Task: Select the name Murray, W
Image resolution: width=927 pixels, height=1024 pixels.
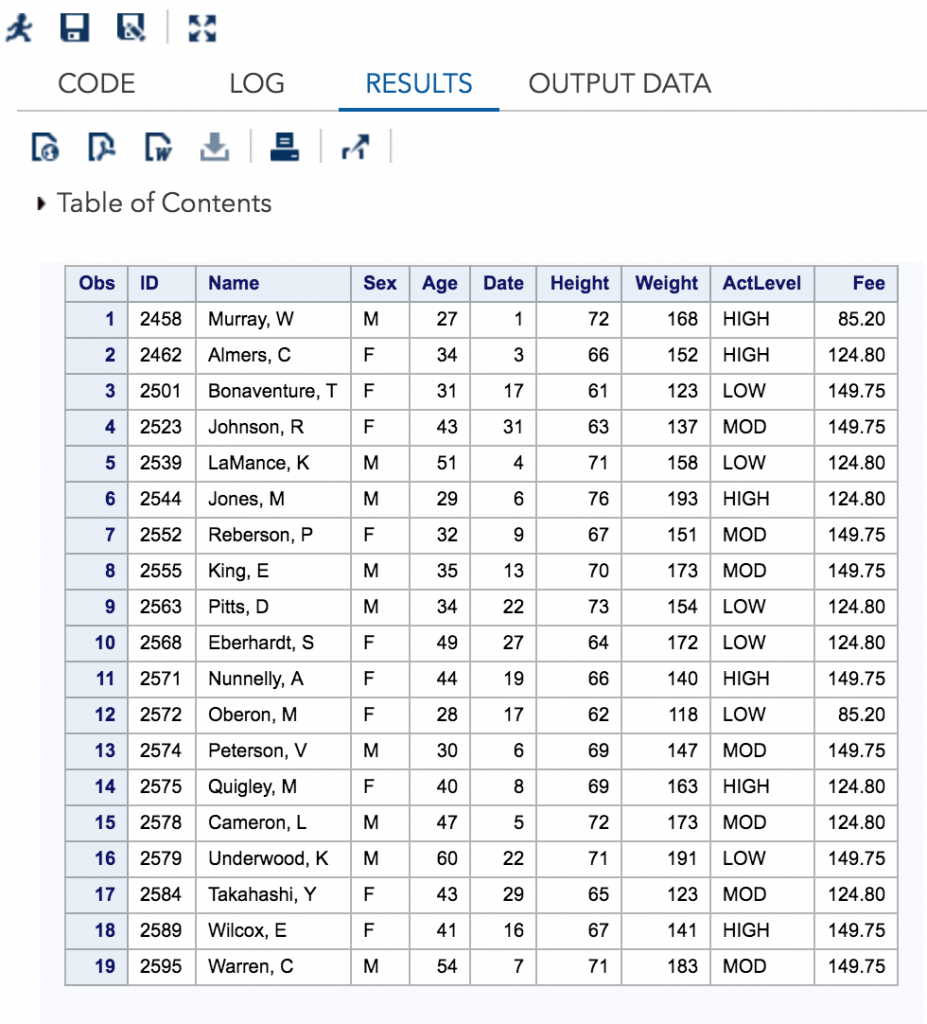Action: [251, 319]
